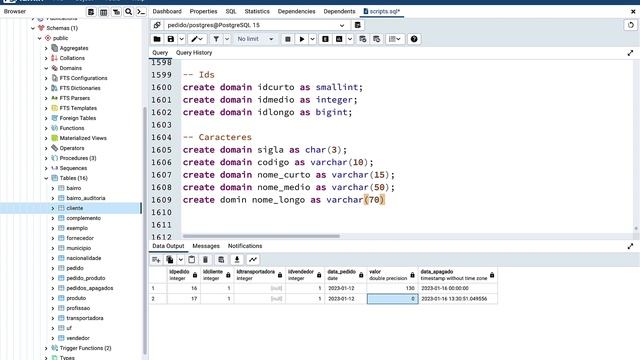Expand the Procedures (3) tree node
This screenshot has height=360, width=640.
(x=46, y=158)
